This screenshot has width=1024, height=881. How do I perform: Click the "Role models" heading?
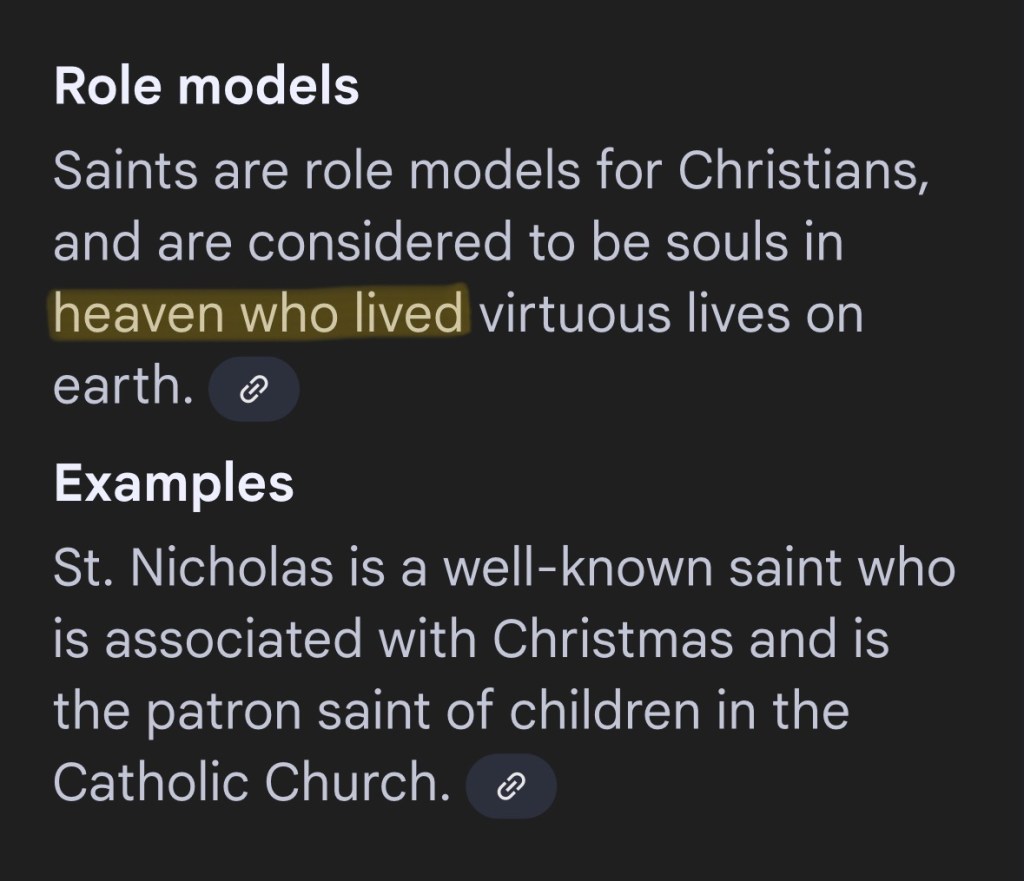206,87
